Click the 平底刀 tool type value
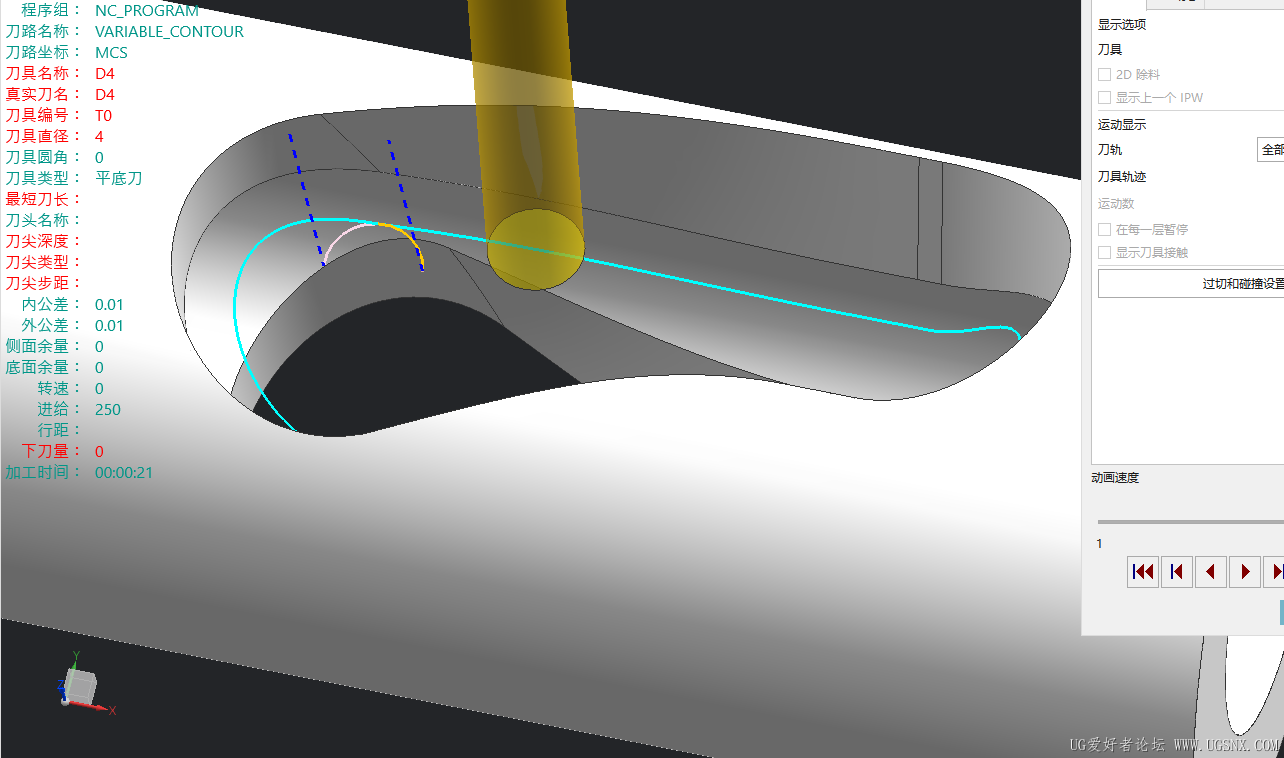This screenshot has height=758, width=1284. pos(119,178)
